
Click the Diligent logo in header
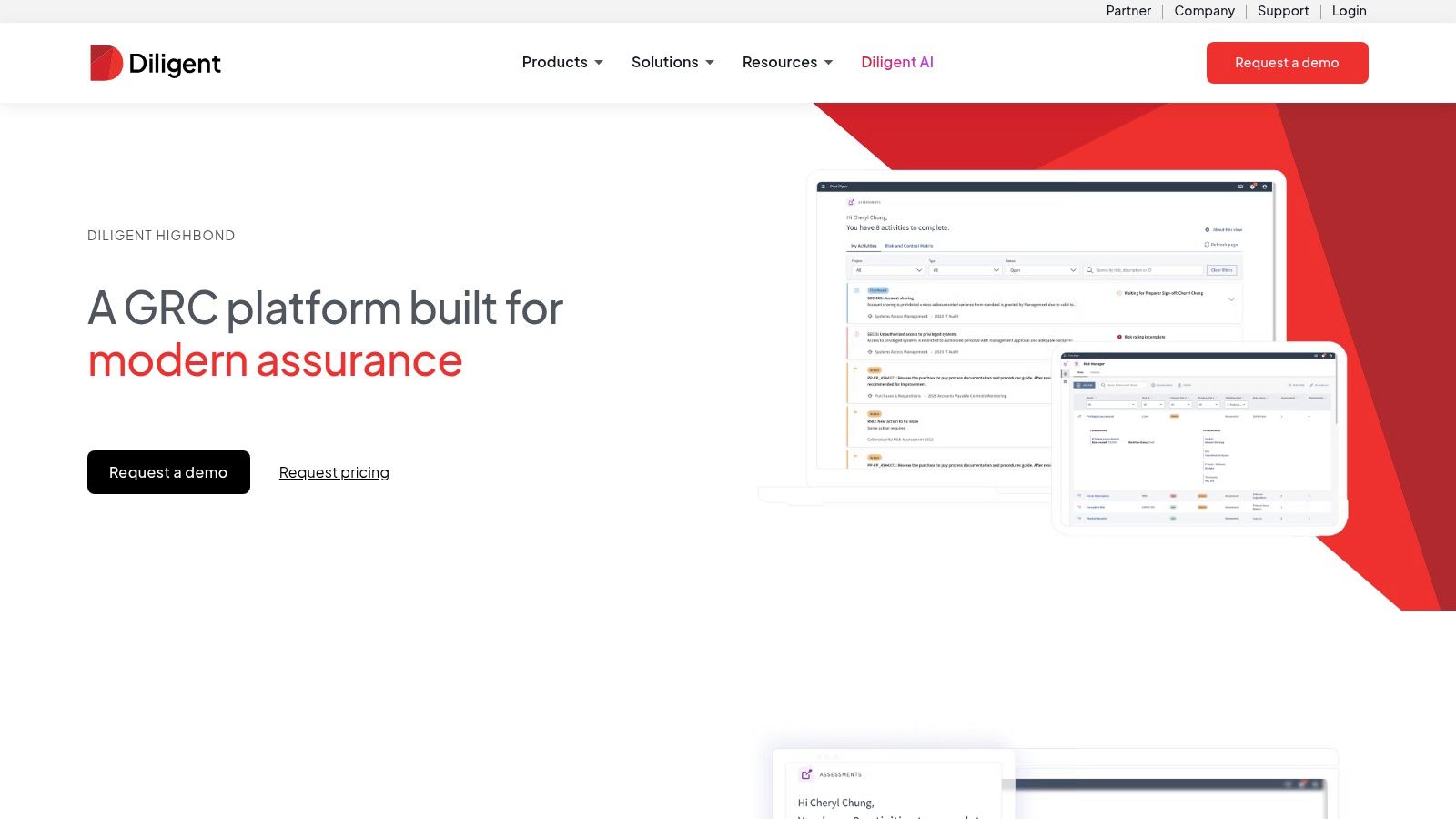coord(155,63)
